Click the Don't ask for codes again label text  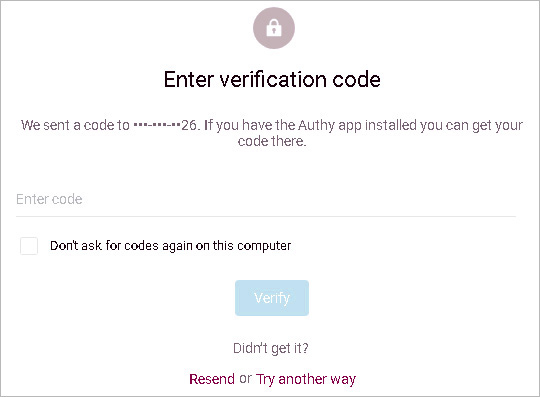click(x=170, y=246)
